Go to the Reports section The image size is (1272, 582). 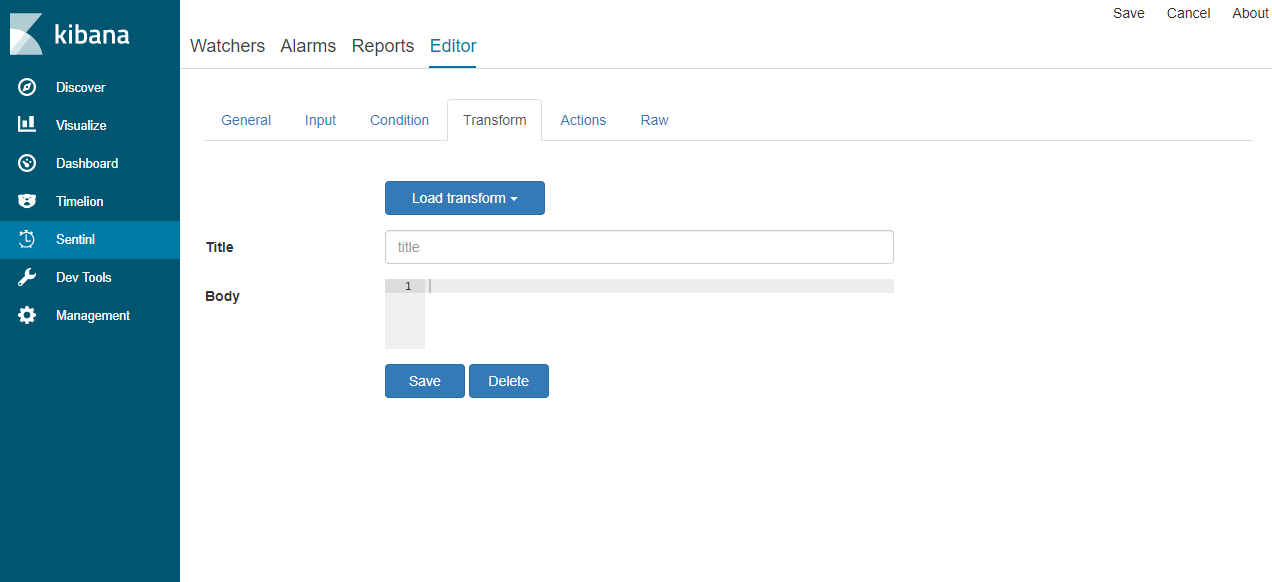coord(383,46)
